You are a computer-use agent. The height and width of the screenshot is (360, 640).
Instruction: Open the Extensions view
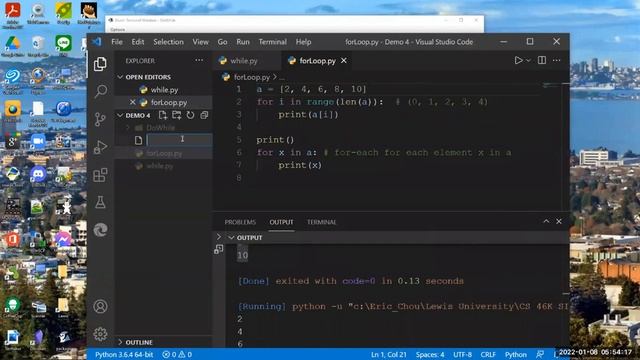100,175
